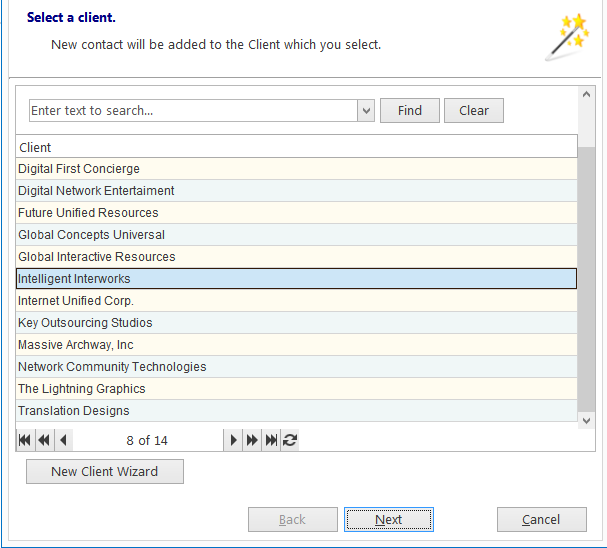607x548 pixels.
Task: Choose Key Outsourcing Studios client
Action: point(297,322)
